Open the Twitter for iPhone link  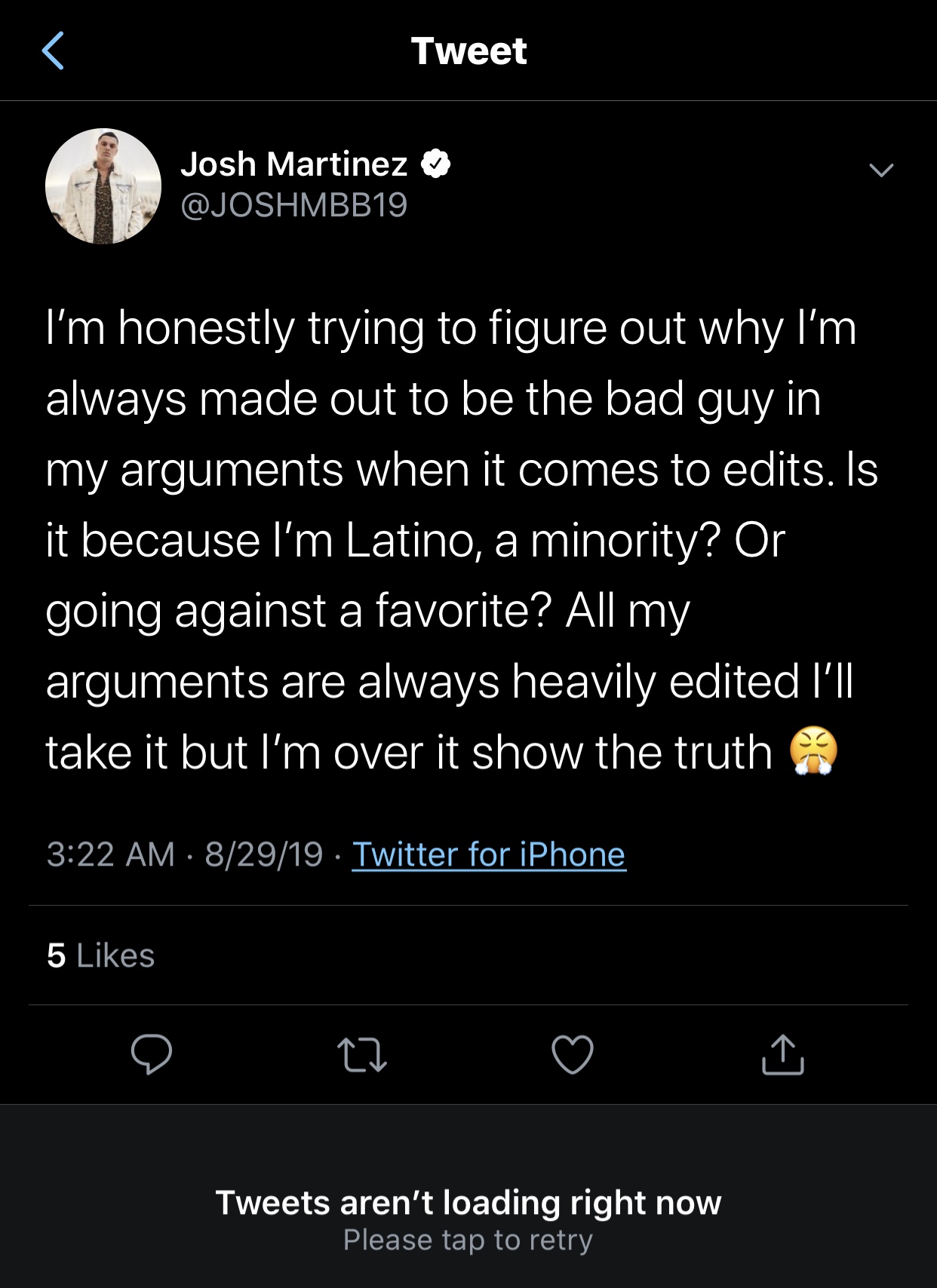(489, 854)
